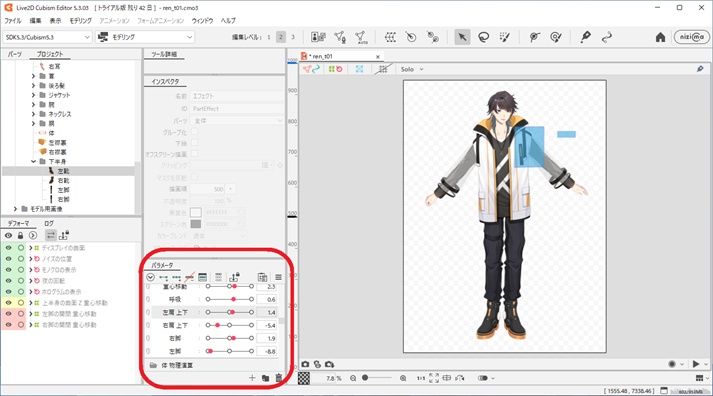Expand the ネックレス folder
The image size is (713, 396).
point(33,114)
